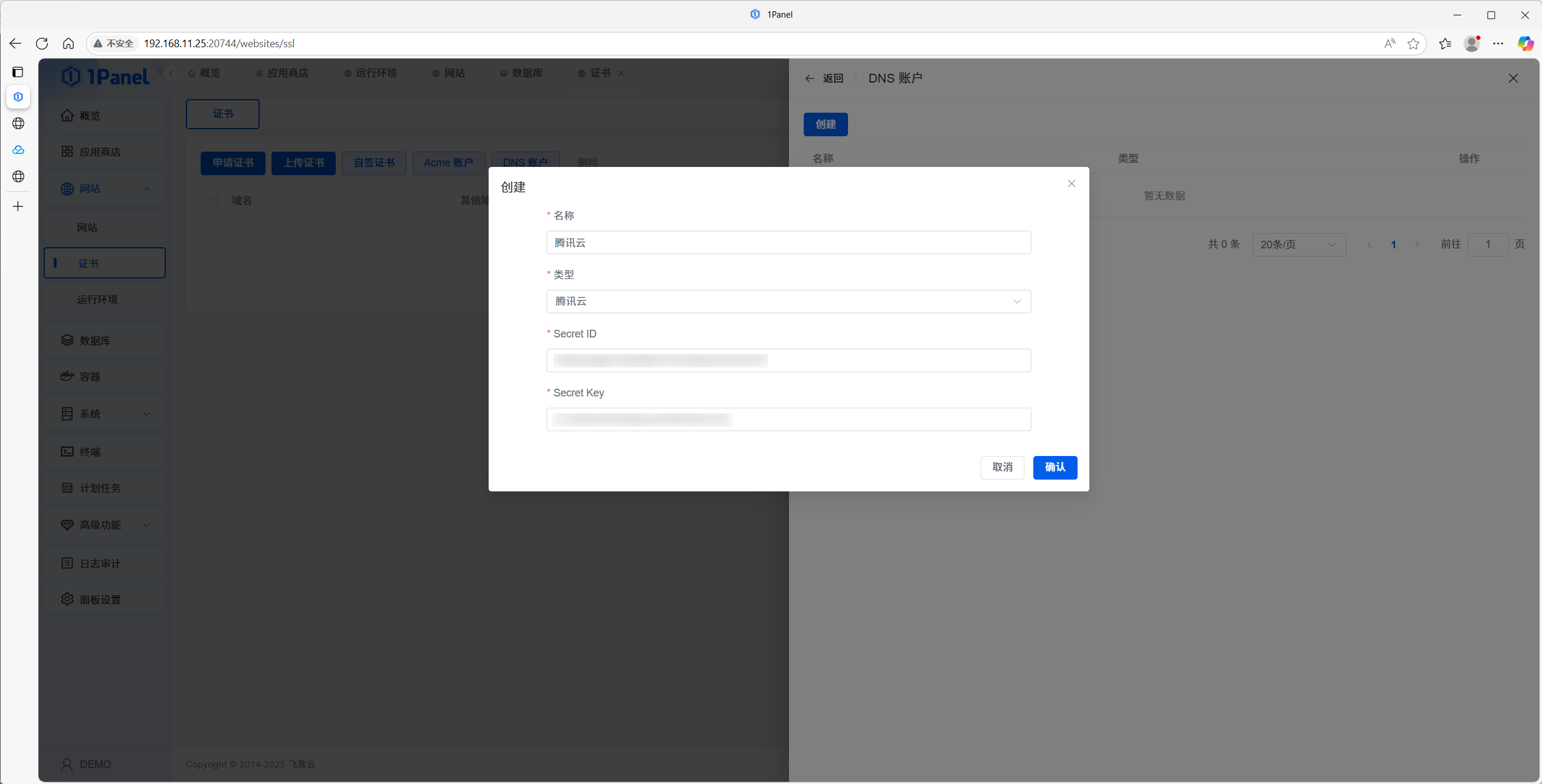Click the browser refresh icon
Image resolution: width=1542 pixels, height=784 pixels.
tap(42, 43)
